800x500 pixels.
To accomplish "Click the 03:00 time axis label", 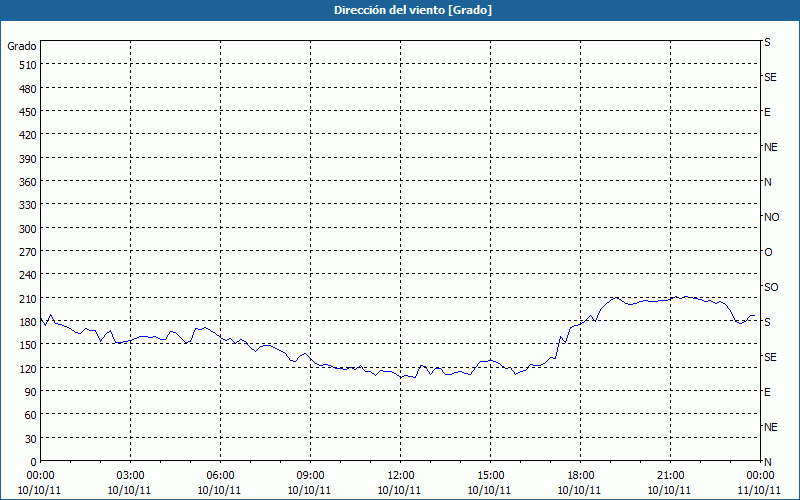I will coord(131,476).
